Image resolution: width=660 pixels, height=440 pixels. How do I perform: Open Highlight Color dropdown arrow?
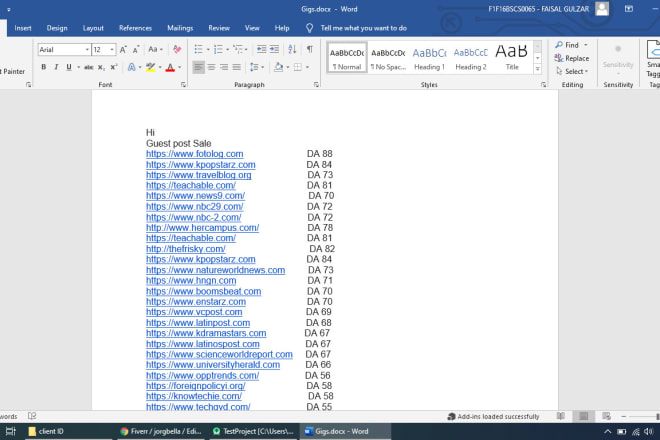coord(160,67)
